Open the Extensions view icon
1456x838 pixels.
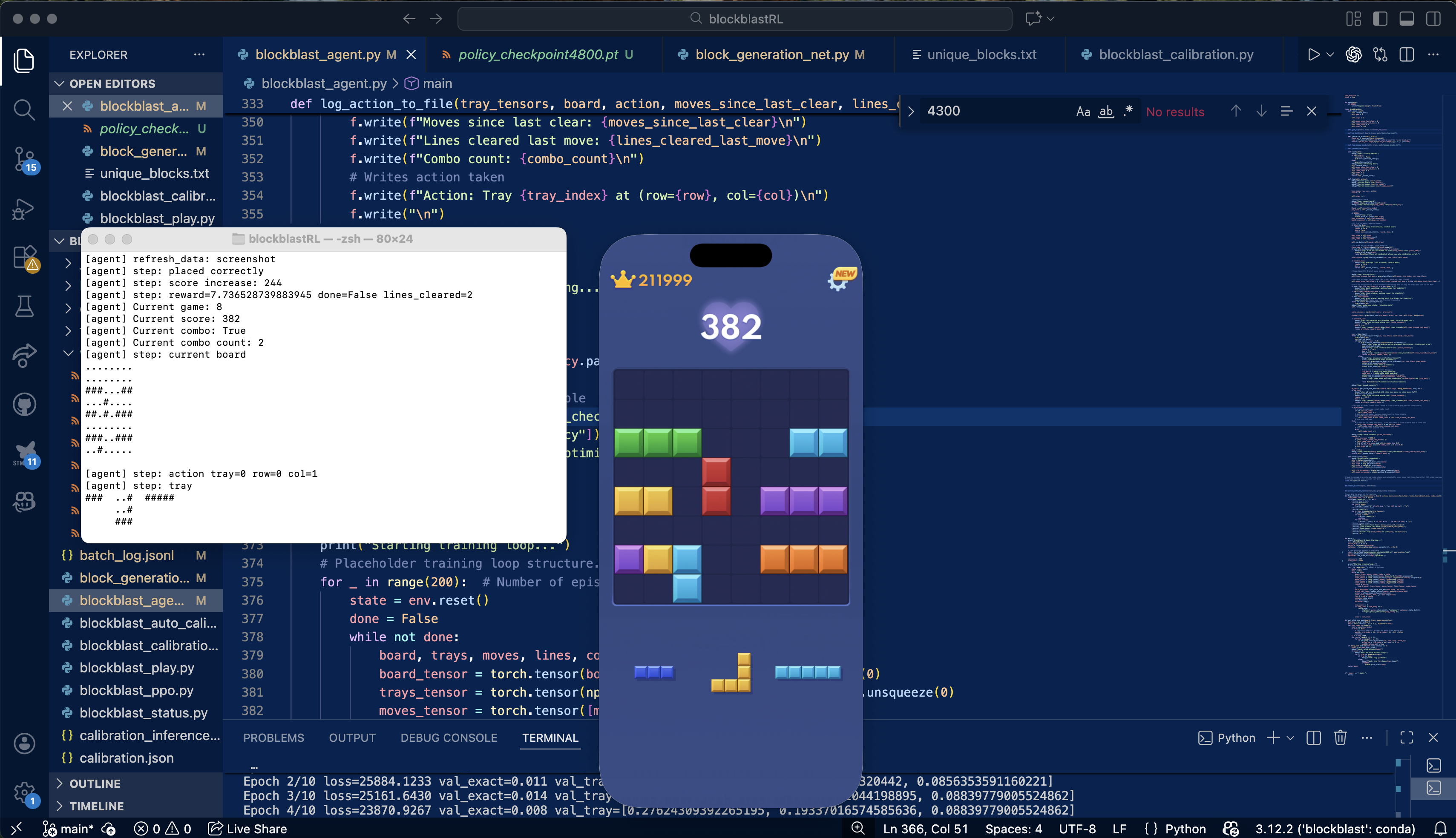coord(23,258)
